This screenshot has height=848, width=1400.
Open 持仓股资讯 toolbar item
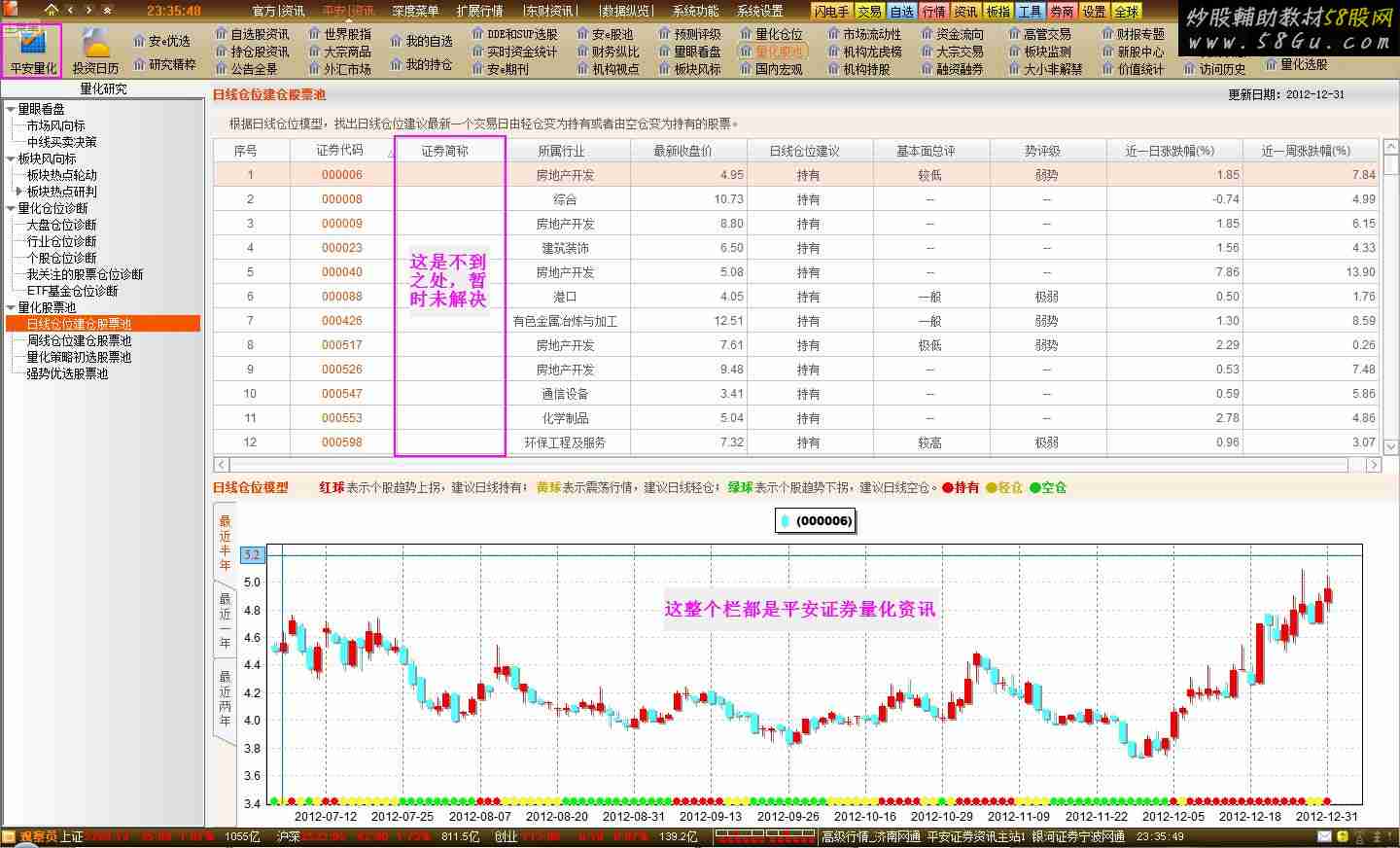pos(252,52)
